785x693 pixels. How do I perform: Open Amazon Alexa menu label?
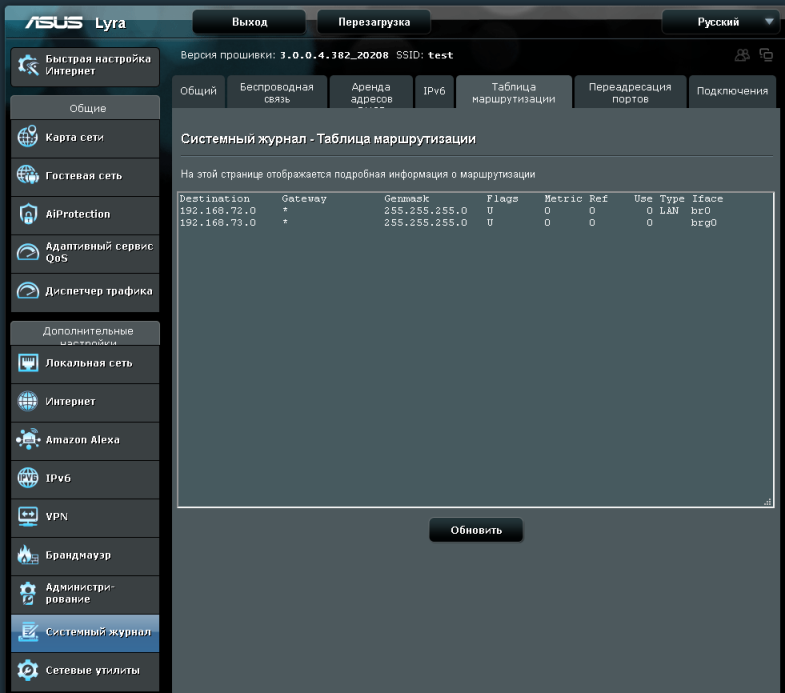click(83, 440)
